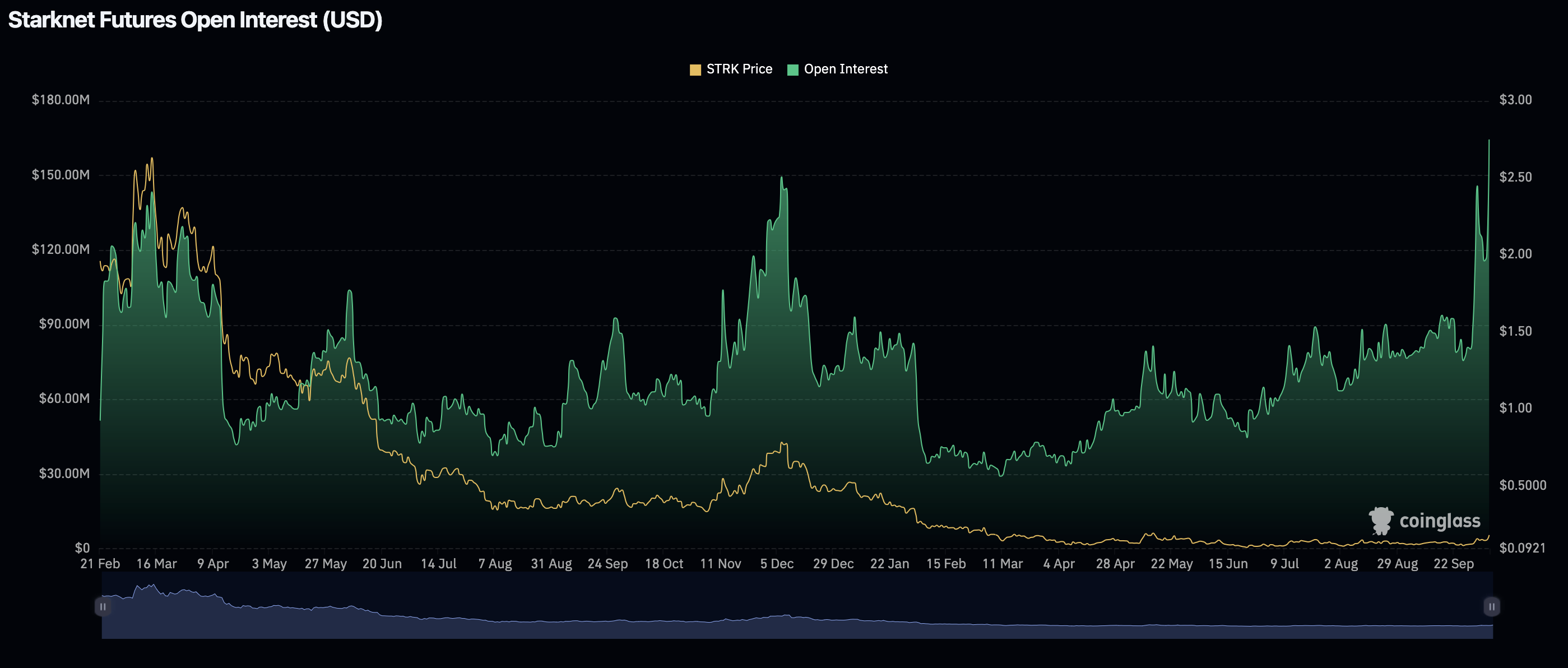1568x668 pixels.
Task: Select the left range navigator handle icon
Action: (104, 606)
